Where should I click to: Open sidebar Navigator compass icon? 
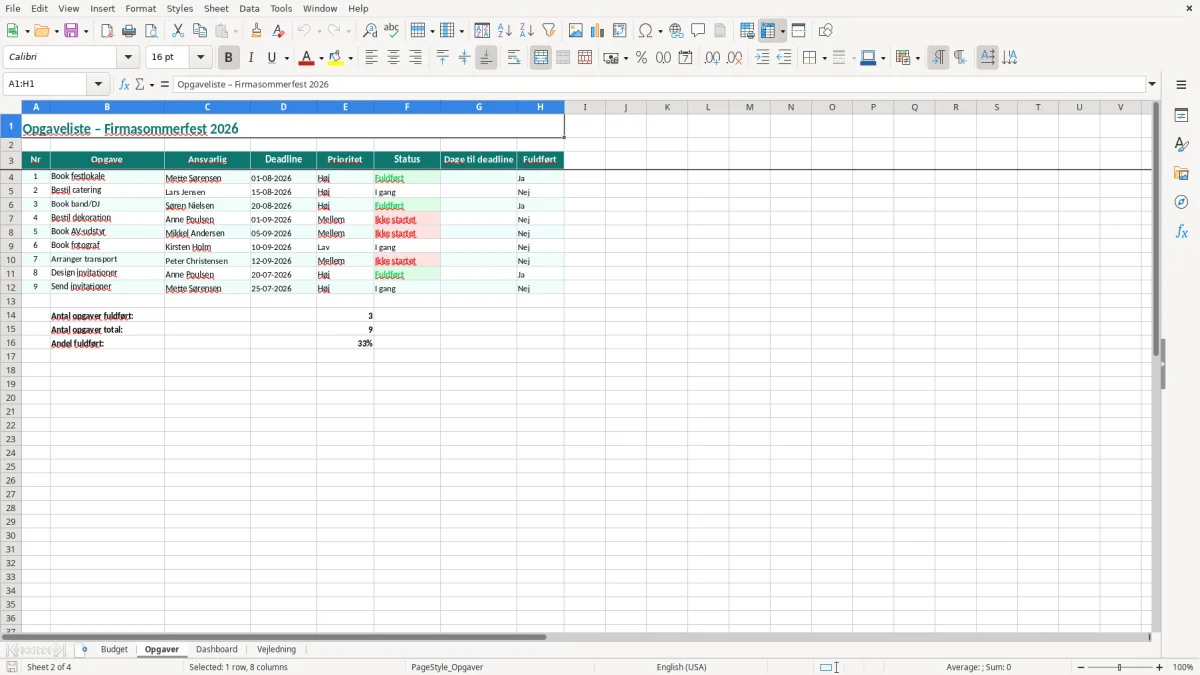[x=1181, y=203]
